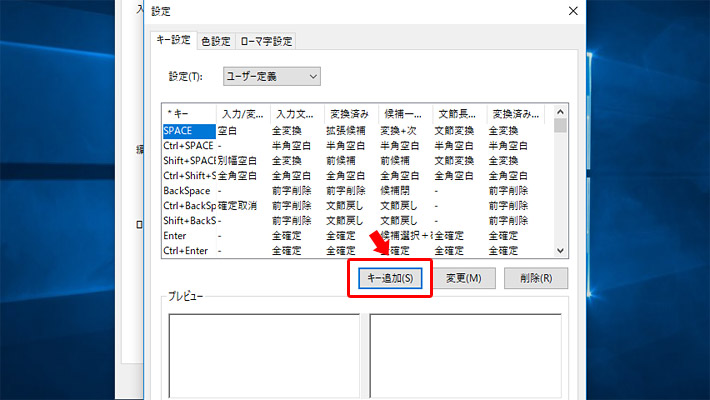The width and height of the screenshot is (710, 400).
Task: Select the Ctrl+Enter key row
Action: [188, 250]
